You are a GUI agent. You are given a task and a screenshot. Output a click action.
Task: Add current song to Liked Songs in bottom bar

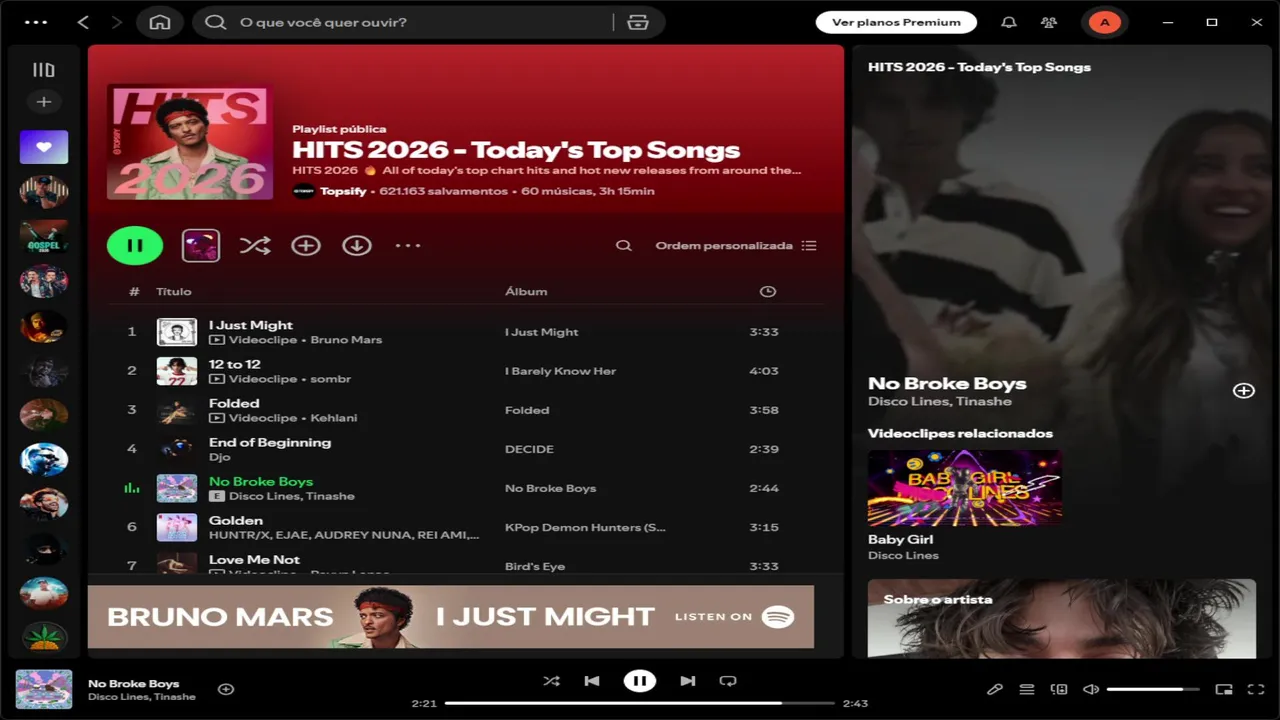click(x=226, y=689)
